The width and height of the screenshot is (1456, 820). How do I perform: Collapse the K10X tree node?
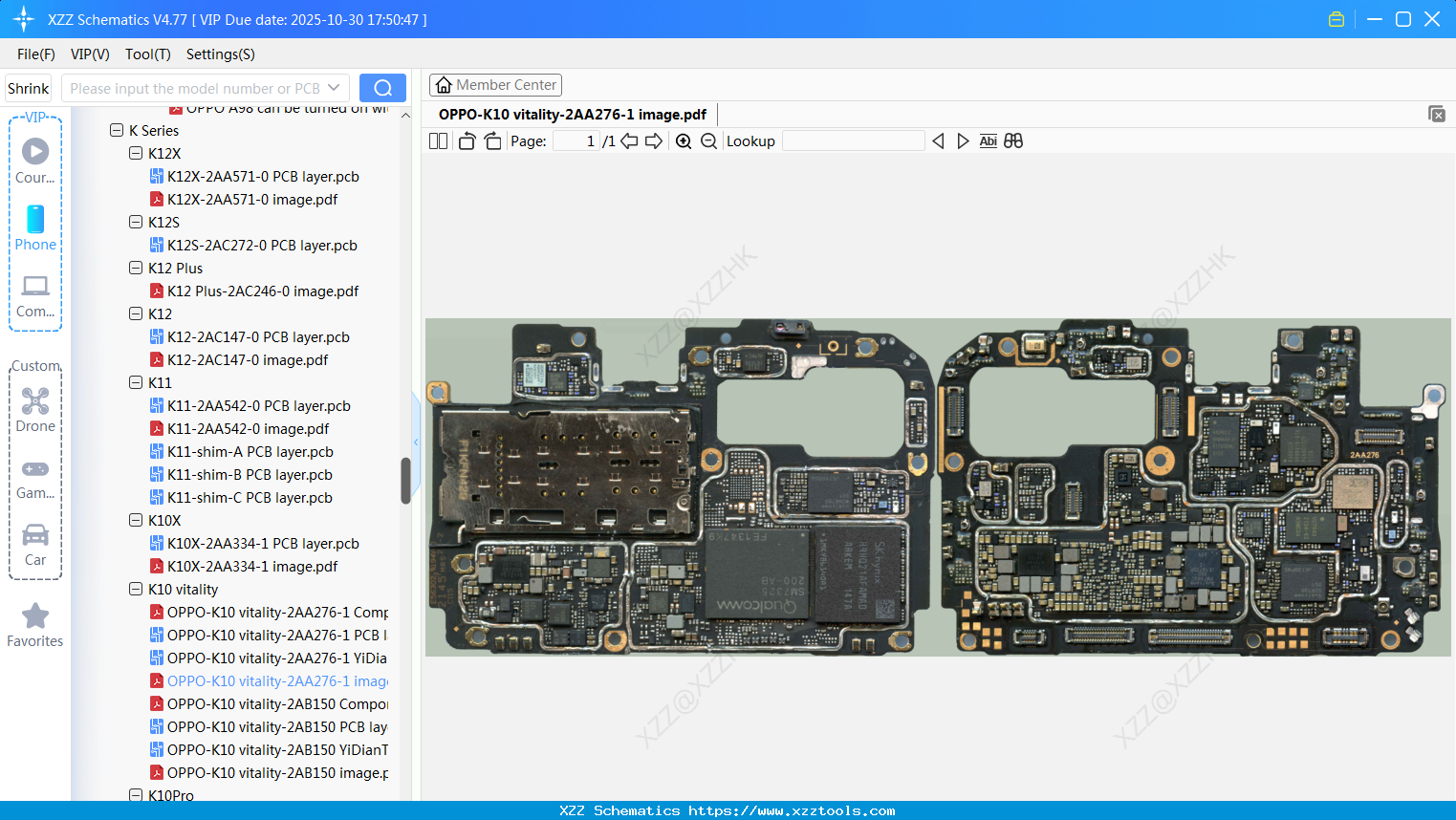point(136,520)
